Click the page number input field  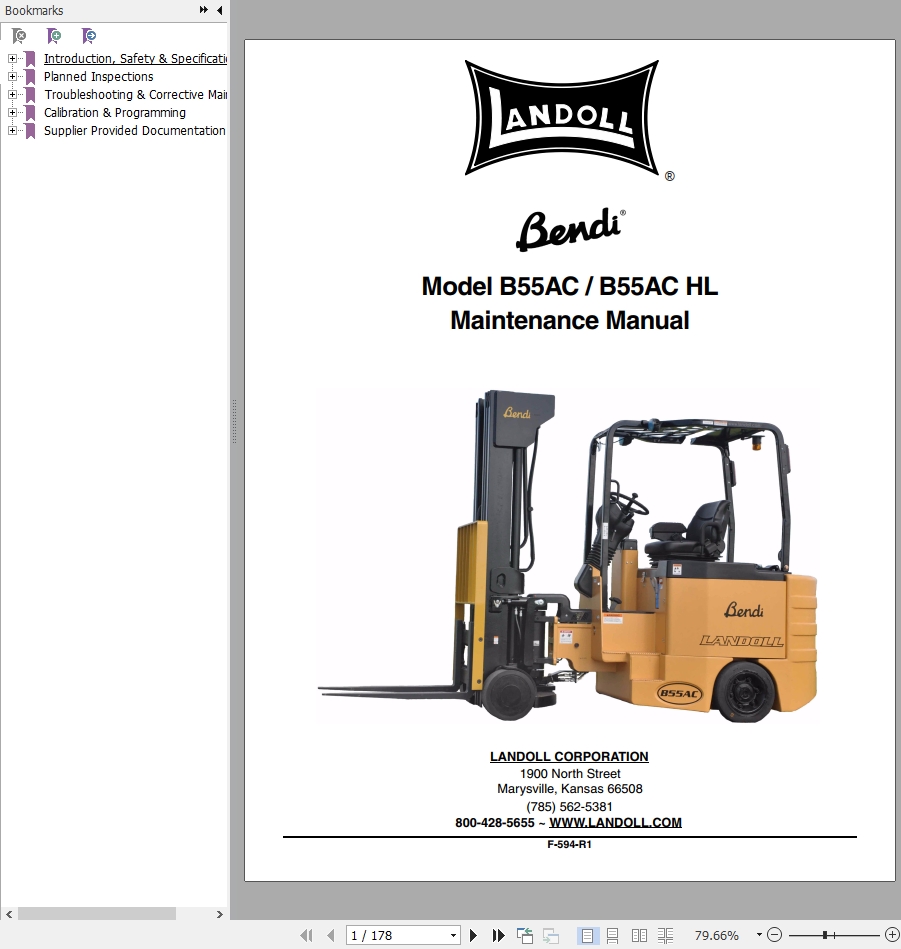point(396,936)
